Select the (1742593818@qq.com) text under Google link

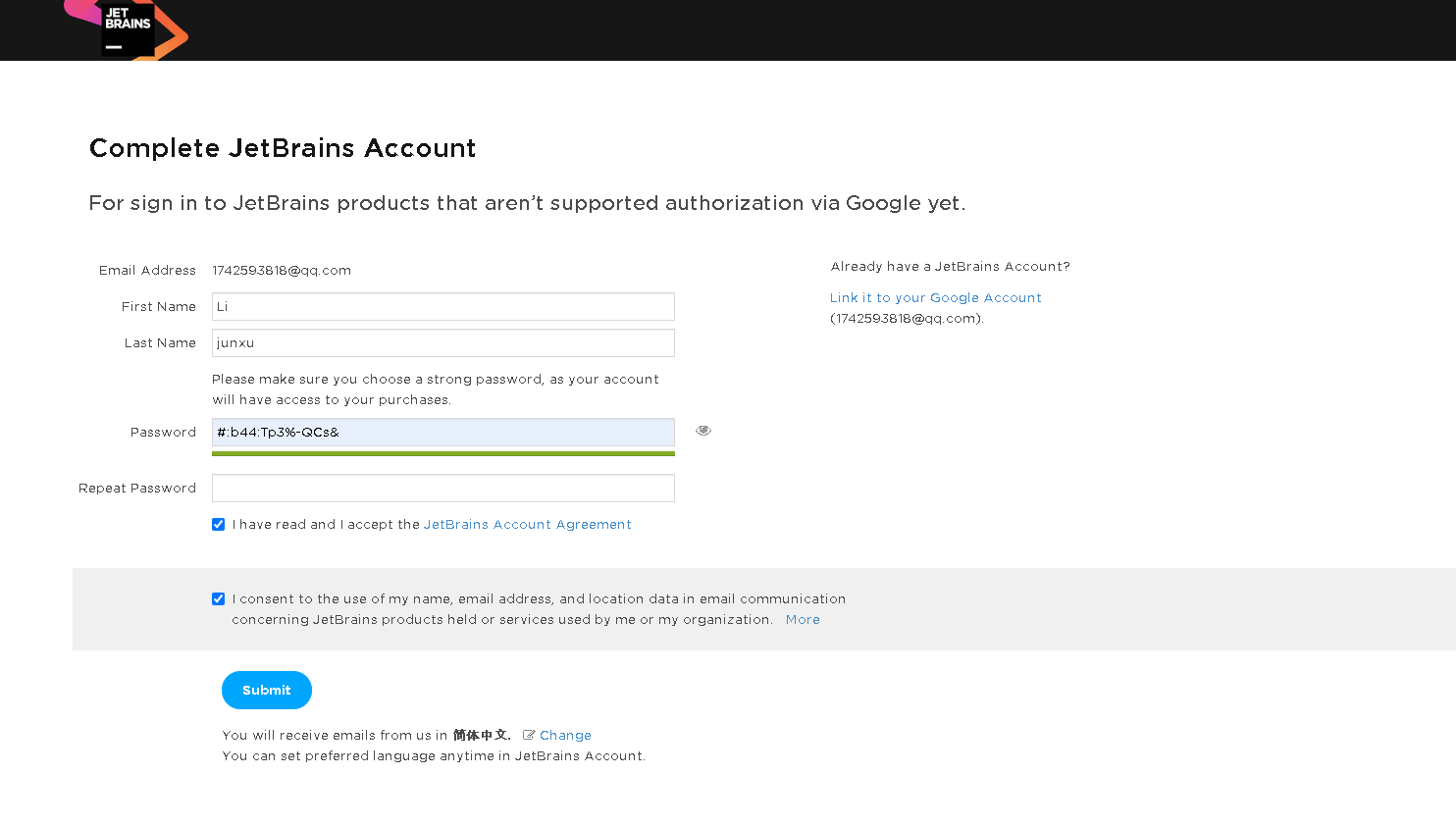click(907, 319)
